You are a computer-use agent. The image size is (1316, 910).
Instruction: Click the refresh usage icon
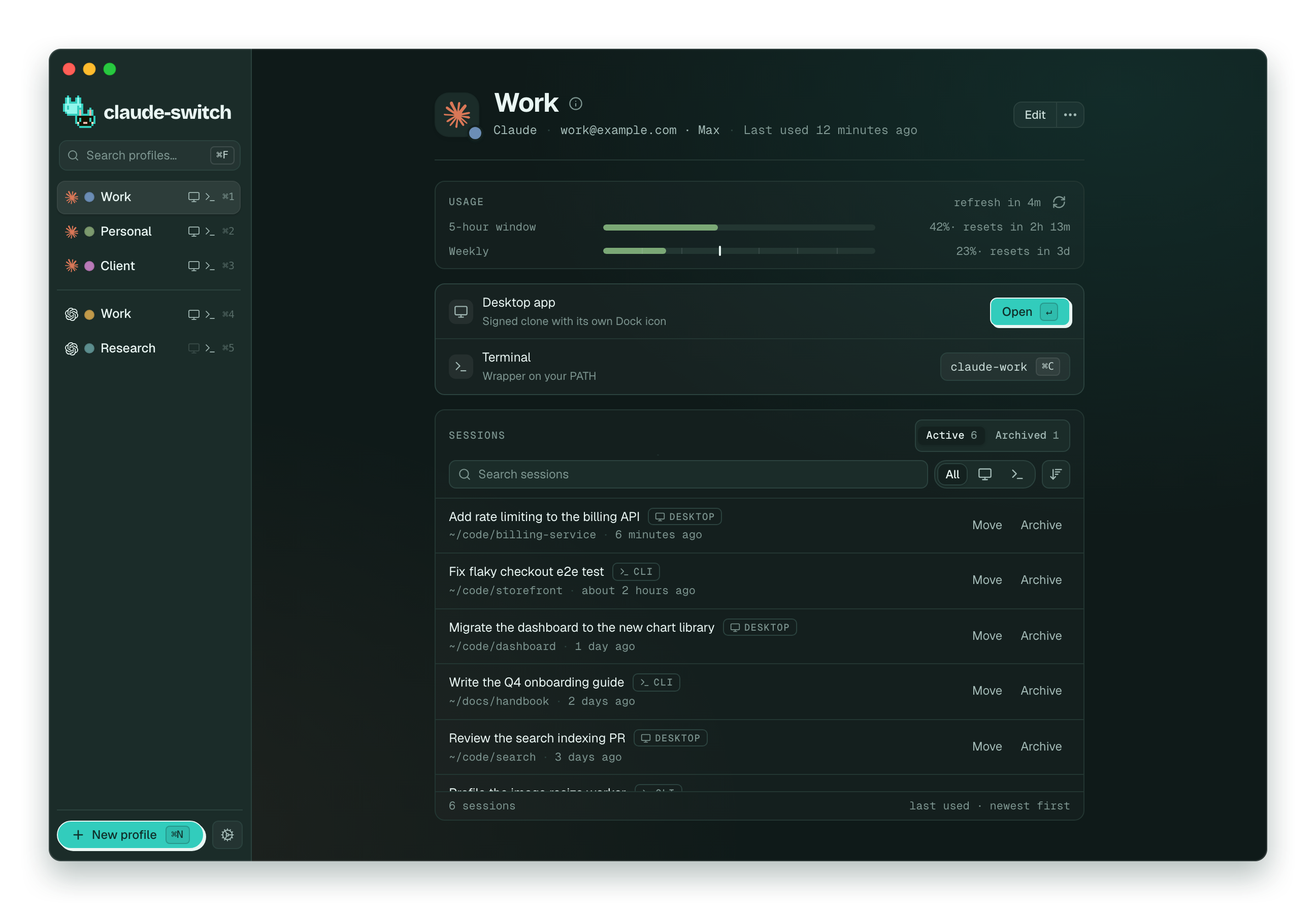point(1059,203)
